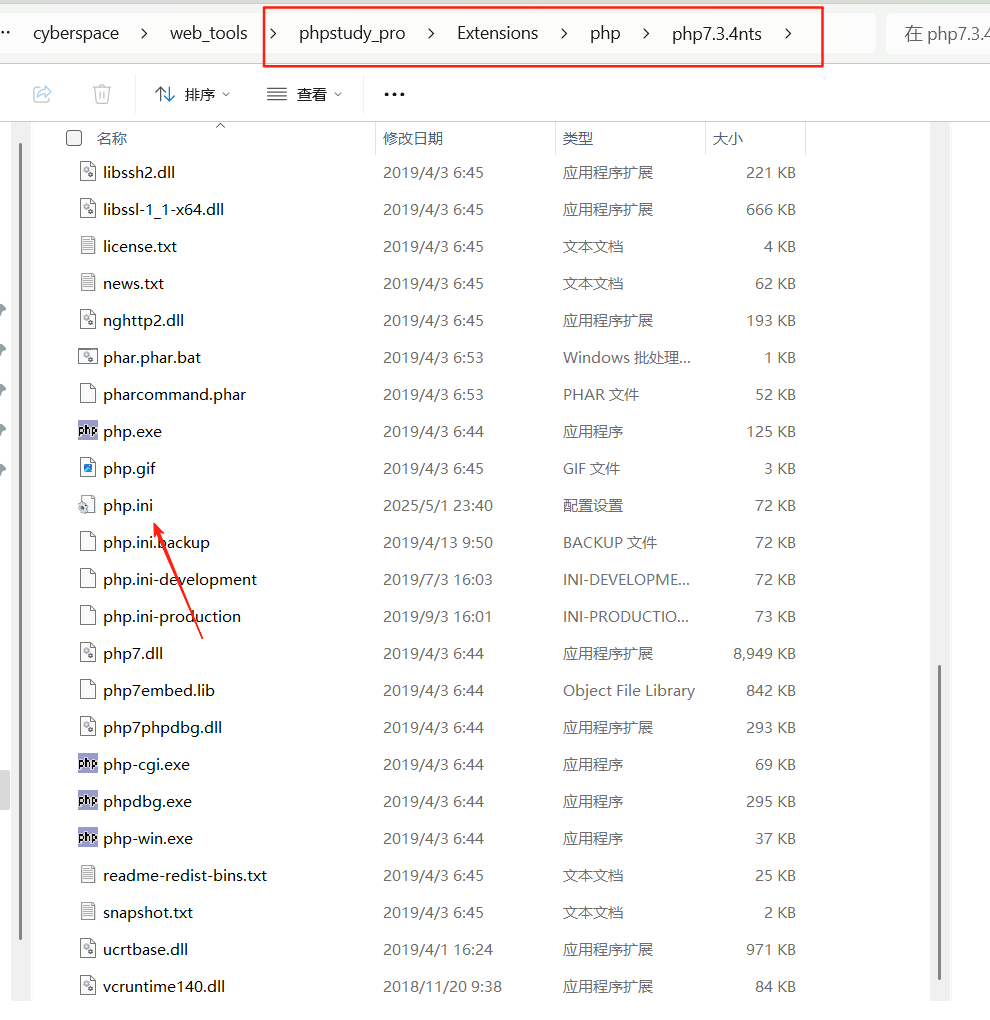This screenshot has height=1020, width=990.
Task: Sort by the 修改日期 column header
Action: point(413,138)
